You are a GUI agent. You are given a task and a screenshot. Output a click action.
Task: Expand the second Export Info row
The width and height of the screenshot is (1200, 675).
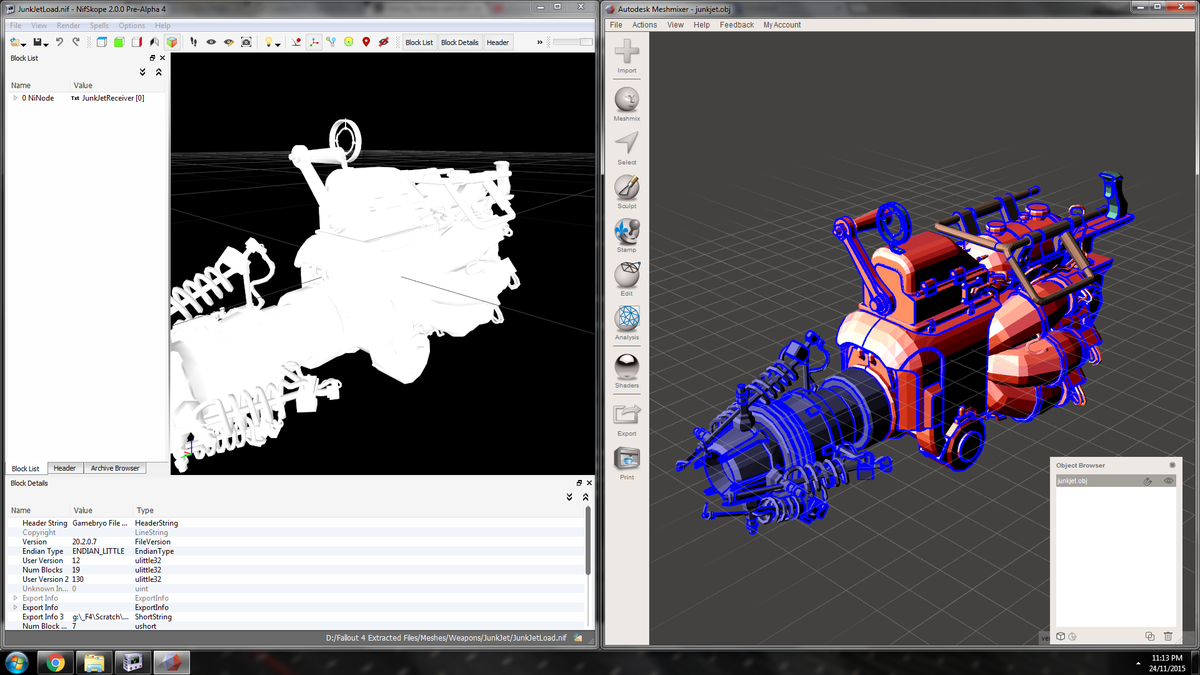(x=15, y=607)
